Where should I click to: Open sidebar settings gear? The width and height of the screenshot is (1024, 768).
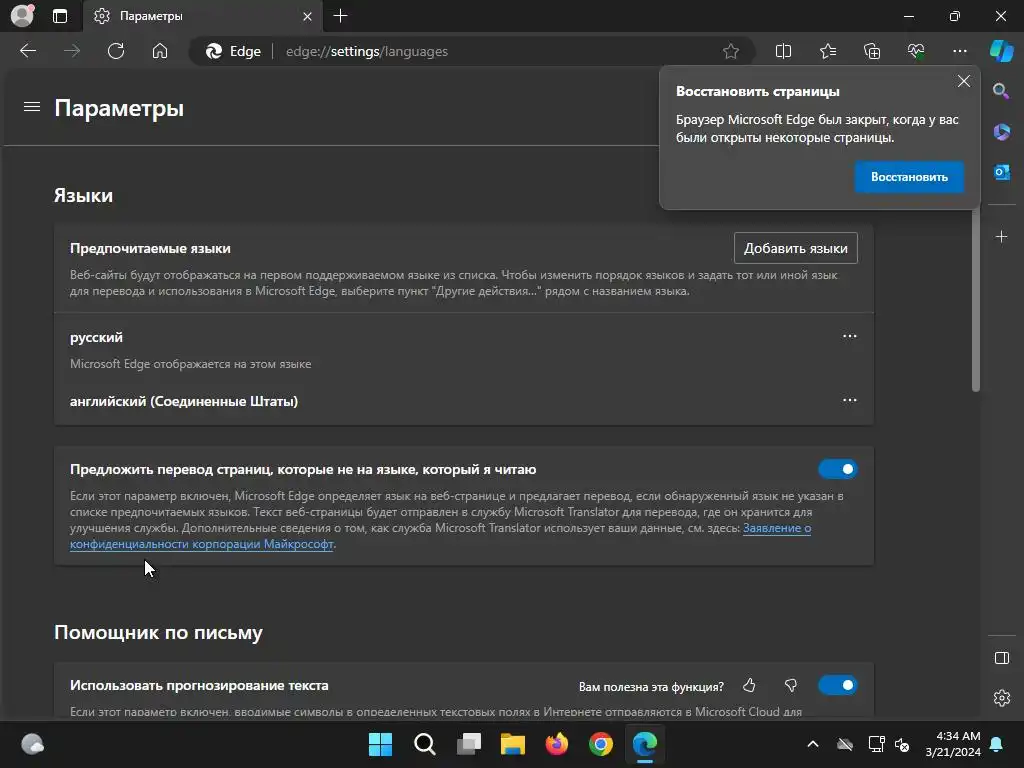tap(1001, 698)
